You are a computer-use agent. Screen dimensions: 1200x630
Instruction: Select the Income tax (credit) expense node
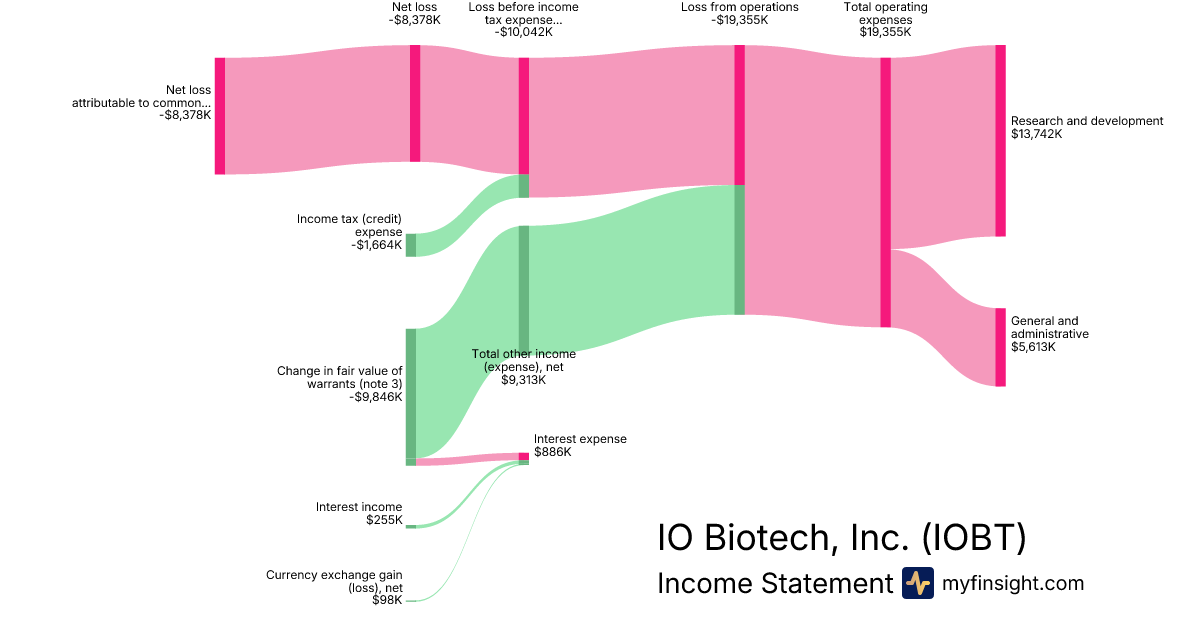click(x=411, y=245)
